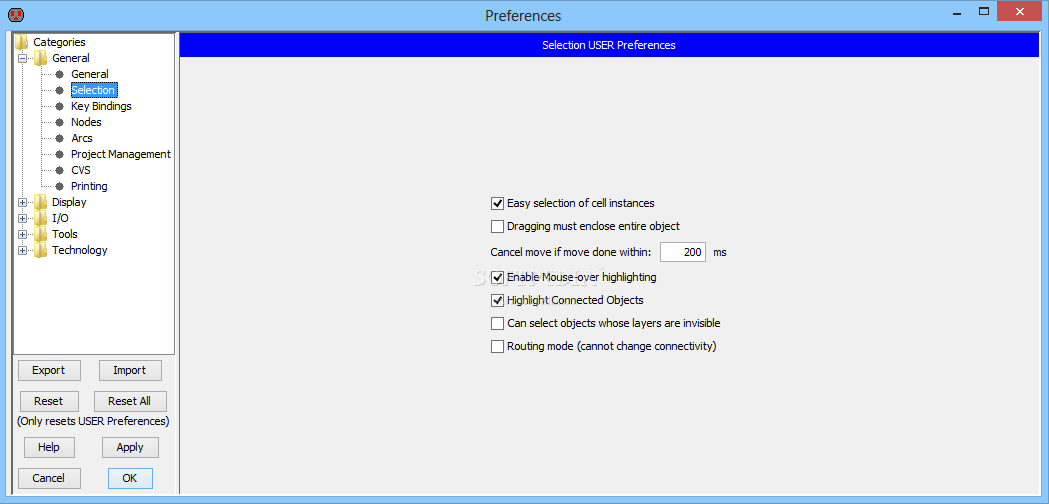Expand the I/O category node
The width and height of the screenshot is (1049, 504).
23,218
